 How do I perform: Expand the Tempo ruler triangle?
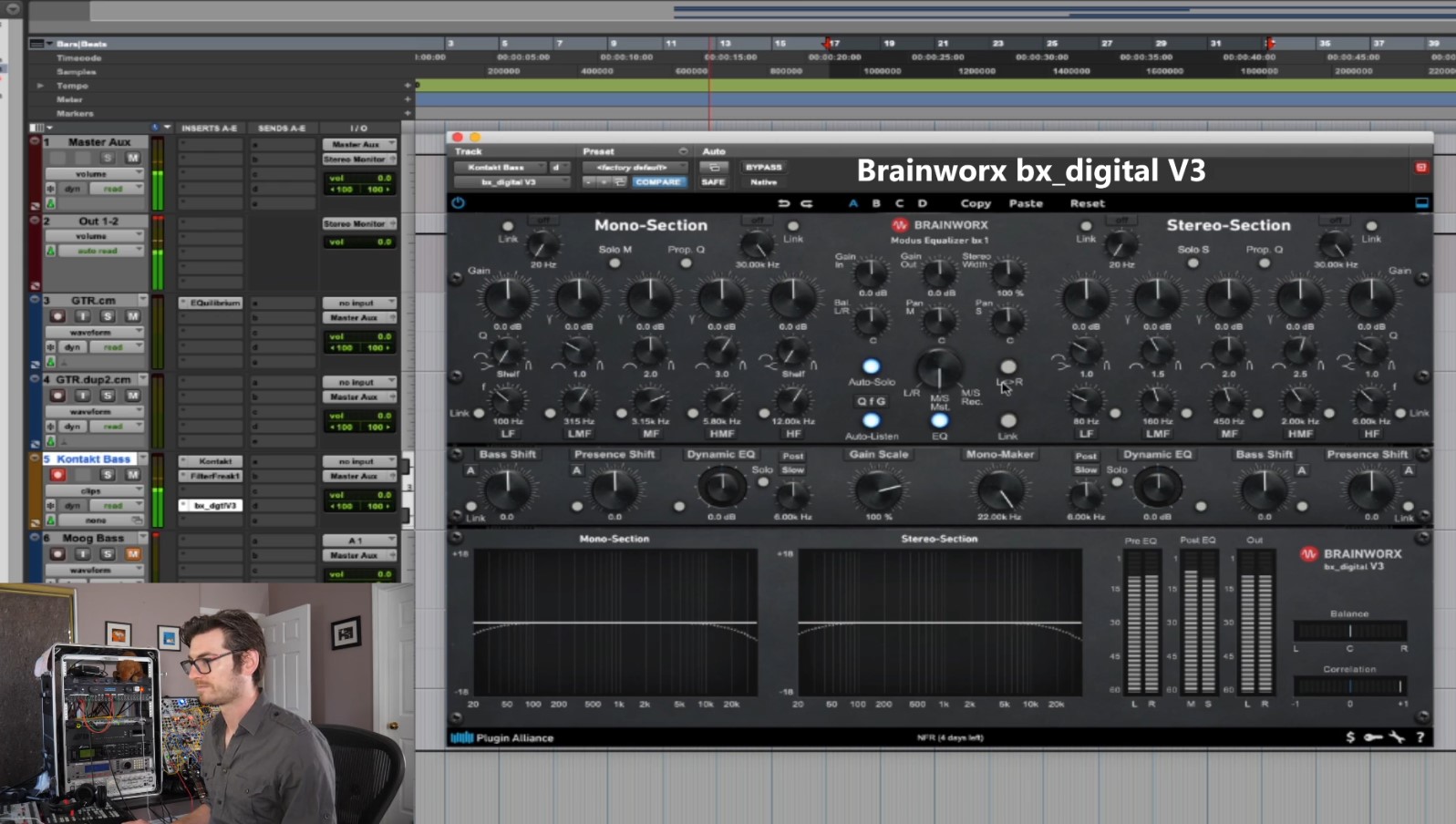[40, 86]
